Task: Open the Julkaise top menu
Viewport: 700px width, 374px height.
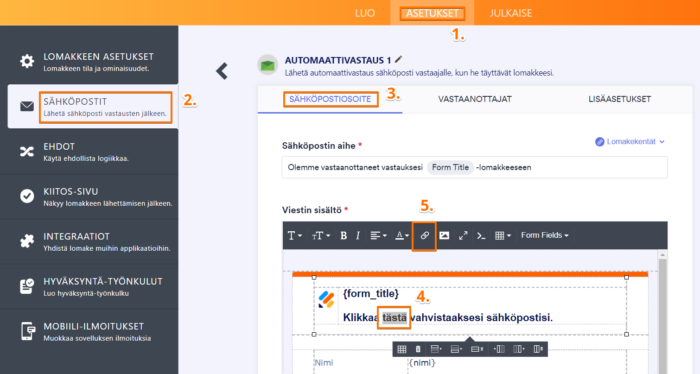Action: tap(510, 13)
